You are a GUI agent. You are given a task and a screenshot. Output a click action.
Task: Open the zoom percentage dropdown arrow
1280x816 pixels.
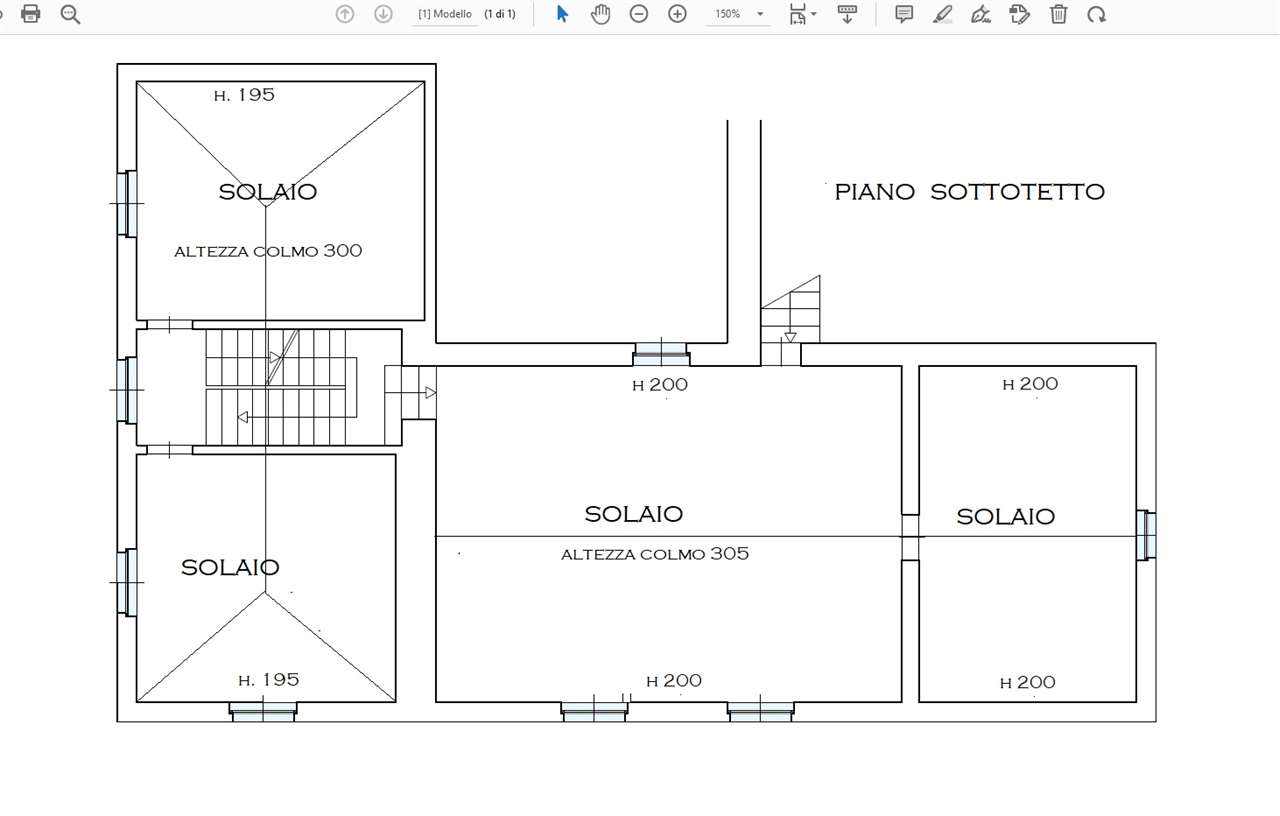(x=760, y=14)
